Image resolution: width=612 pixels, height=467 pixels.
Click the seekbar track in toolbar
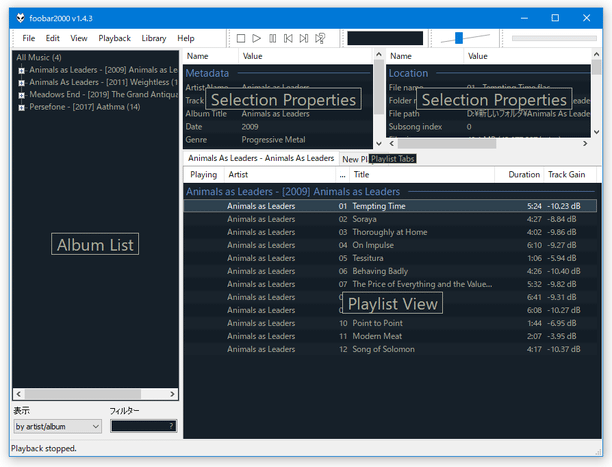(554, 38)
